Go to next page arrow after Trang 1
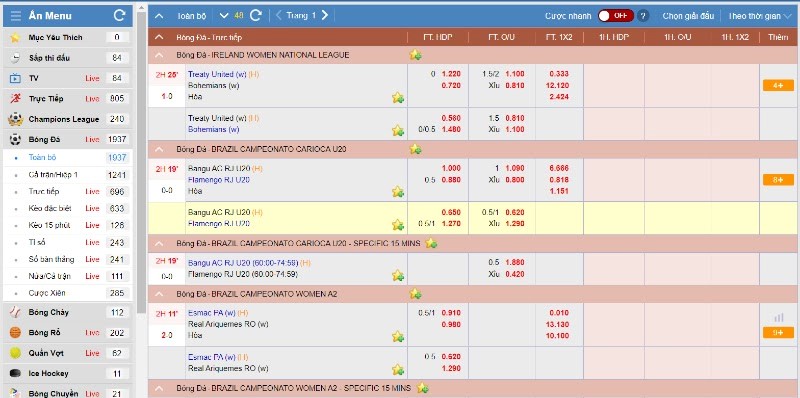The height and width of the screenshot is (398, 800). pyautogui.click(x=325, y=15)
